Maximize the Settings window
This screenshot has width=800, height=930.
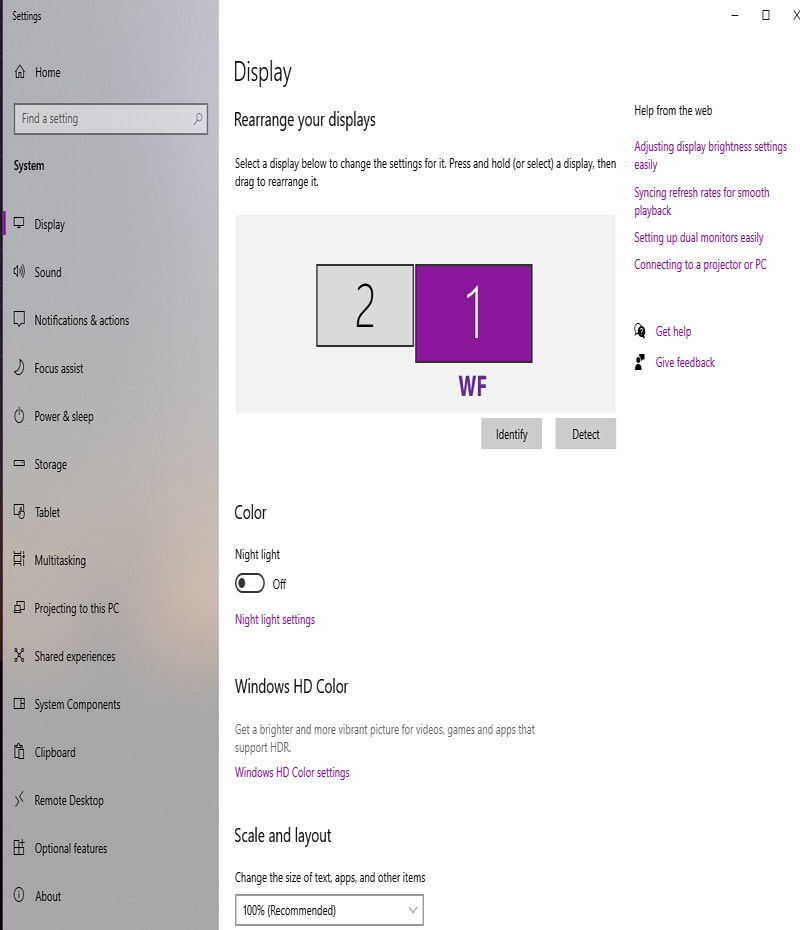[x=766, y=15]
